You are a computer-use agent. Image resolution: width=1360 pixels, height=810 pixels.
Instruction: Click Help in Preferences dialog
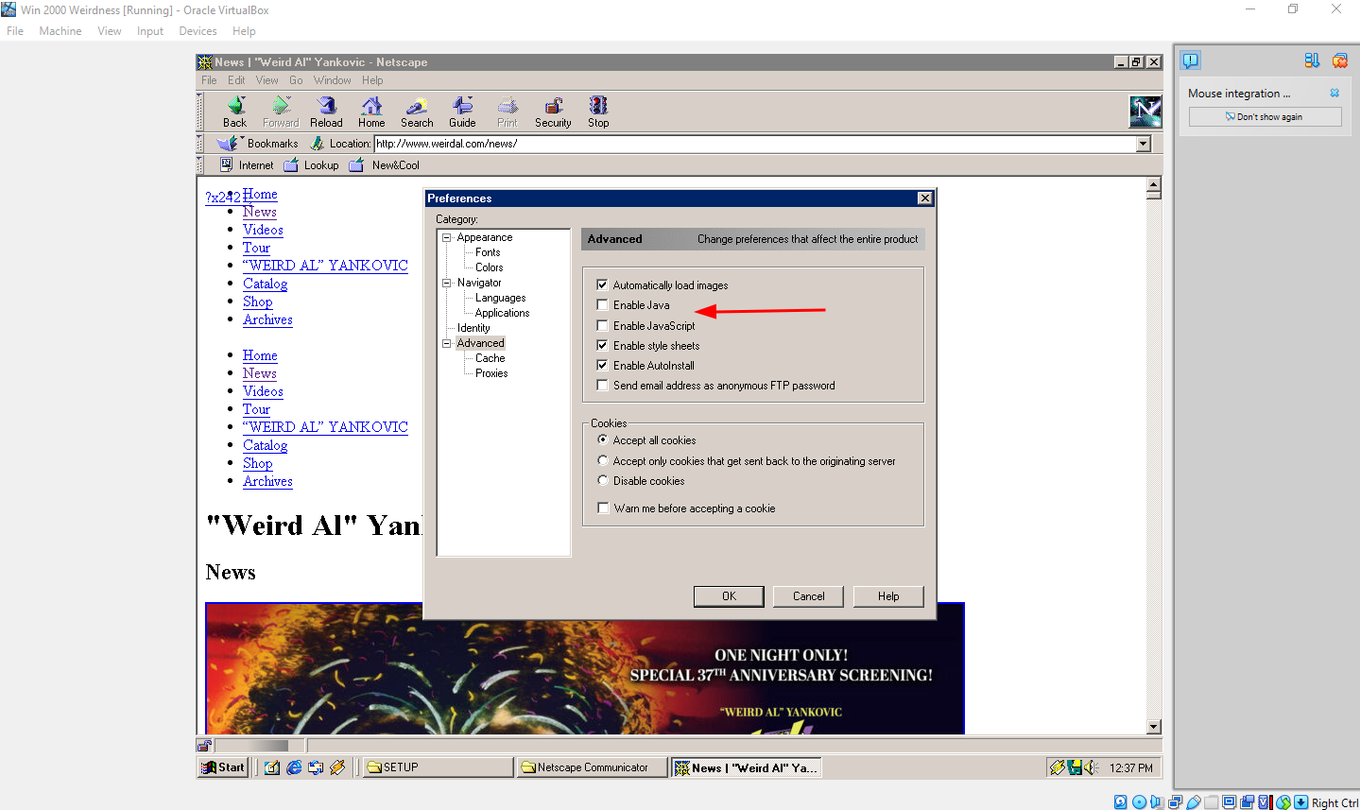tap(888, 596)
